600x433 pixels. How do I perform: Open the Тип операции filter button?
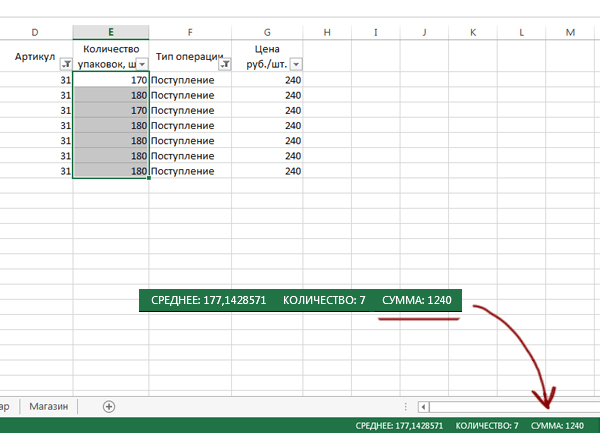pyautogui.click(x=224, y=64)
